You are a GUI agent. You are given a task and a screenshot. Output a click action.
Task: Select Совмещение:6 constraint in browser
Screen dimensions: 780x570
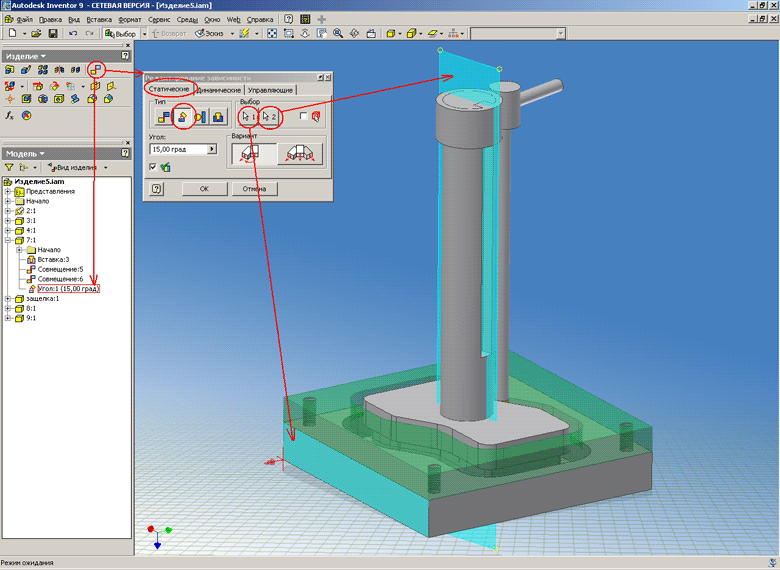(60, 279)
